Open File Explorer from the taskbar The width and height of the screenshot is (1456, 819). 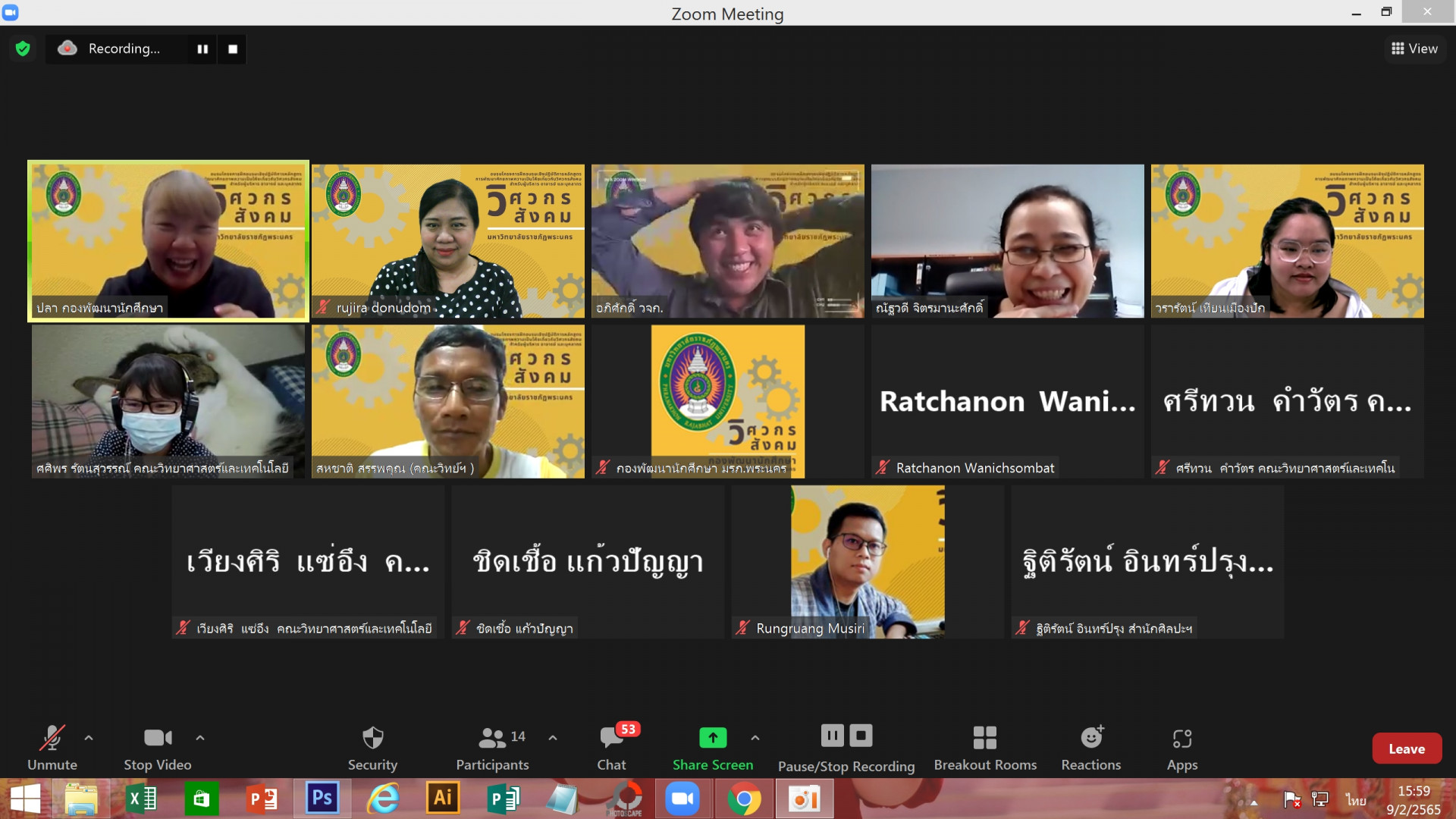pyautogui.click(x=81, y=799)
